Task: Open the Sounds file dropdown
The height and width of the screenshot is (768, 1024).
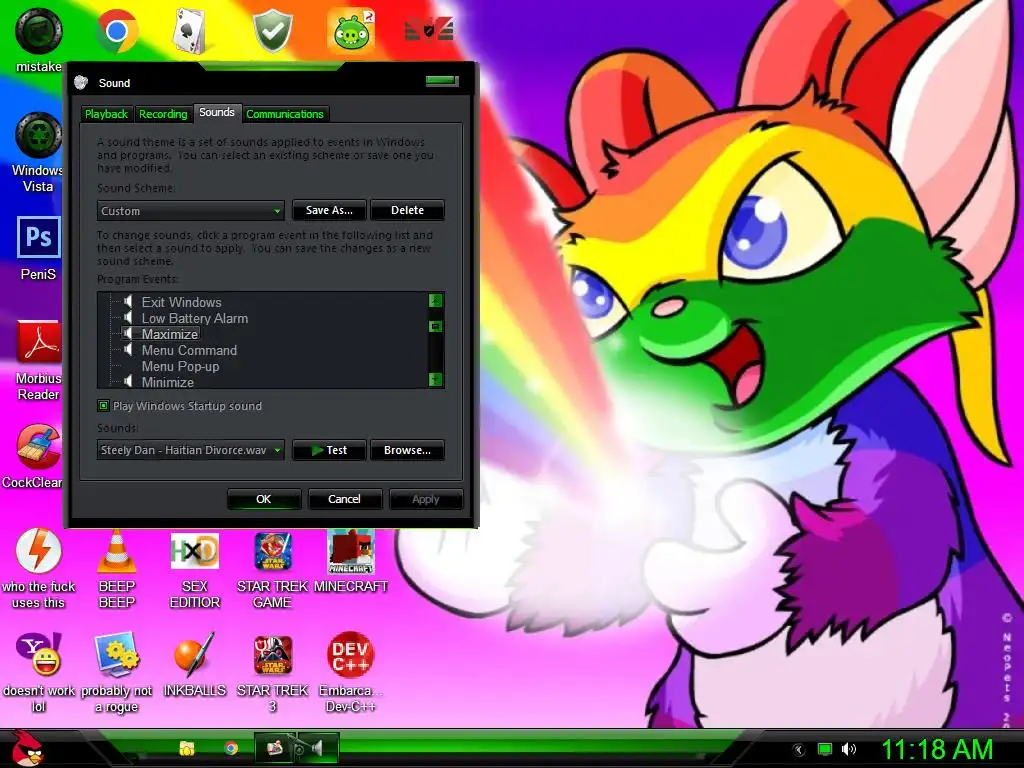Action: point(191,450)
